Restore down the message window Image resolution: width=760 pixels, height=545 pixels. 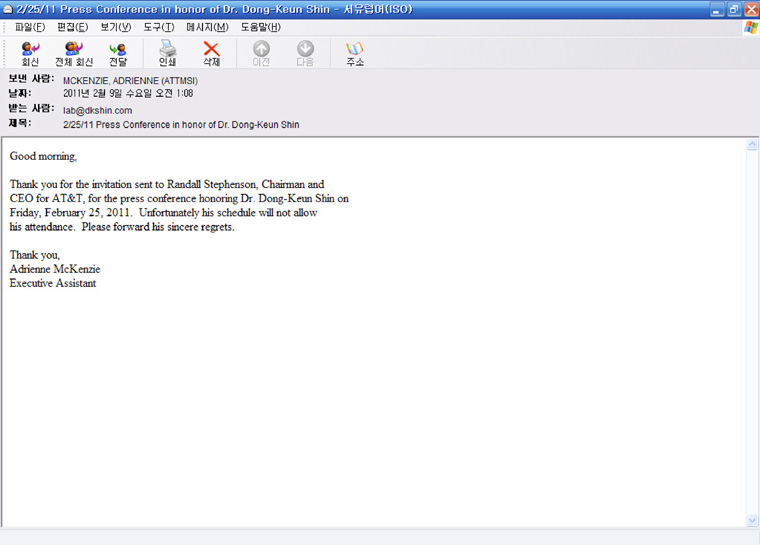pyautogui.click(x=734, y=10)
